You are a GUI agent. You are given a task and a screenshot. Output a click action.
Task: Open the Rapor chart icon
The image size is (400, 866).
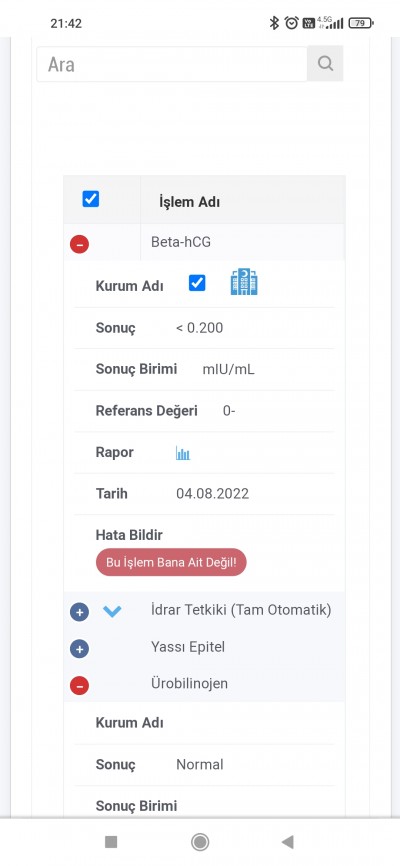[x=183, y=453]
